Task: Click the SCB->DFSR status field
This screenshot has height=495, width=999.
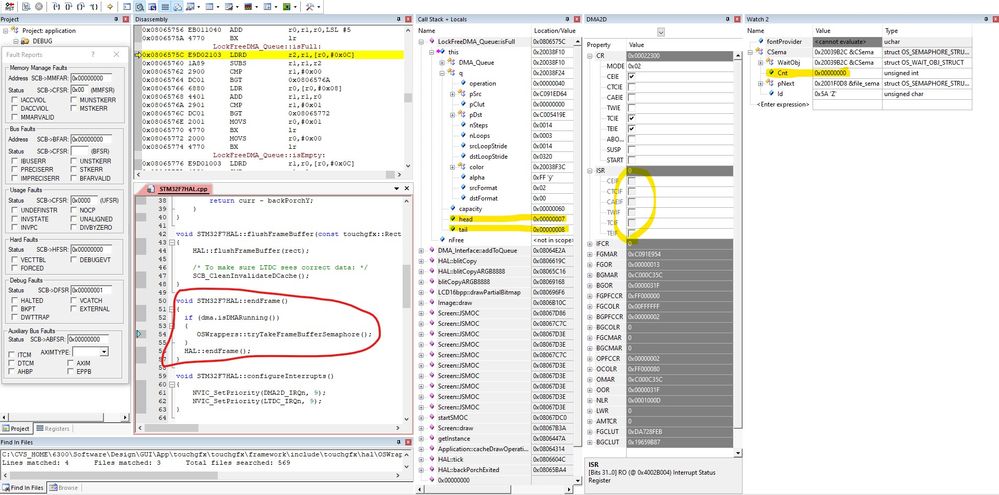Action: tap(91, 290)
